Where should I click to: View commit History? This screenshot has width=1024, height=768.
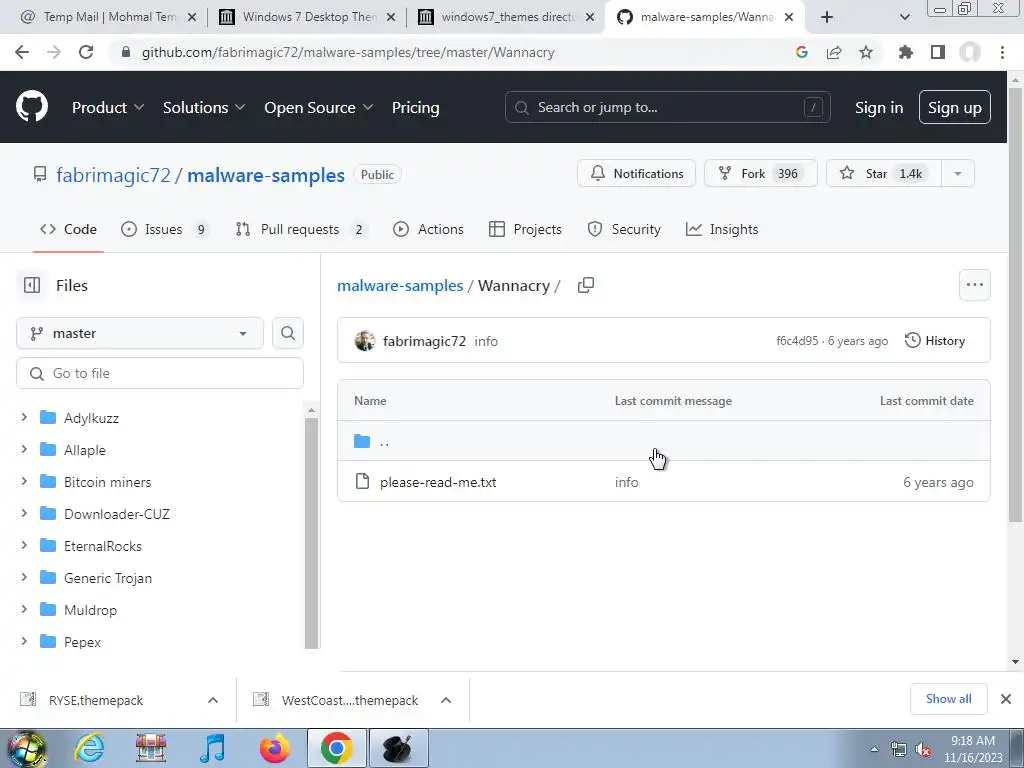[935, 341]
